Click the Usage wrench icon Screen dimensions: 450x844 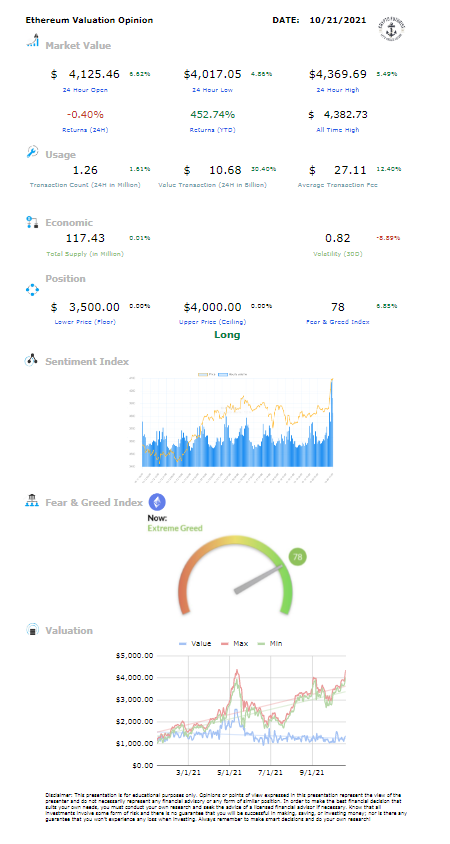(32, 152)
